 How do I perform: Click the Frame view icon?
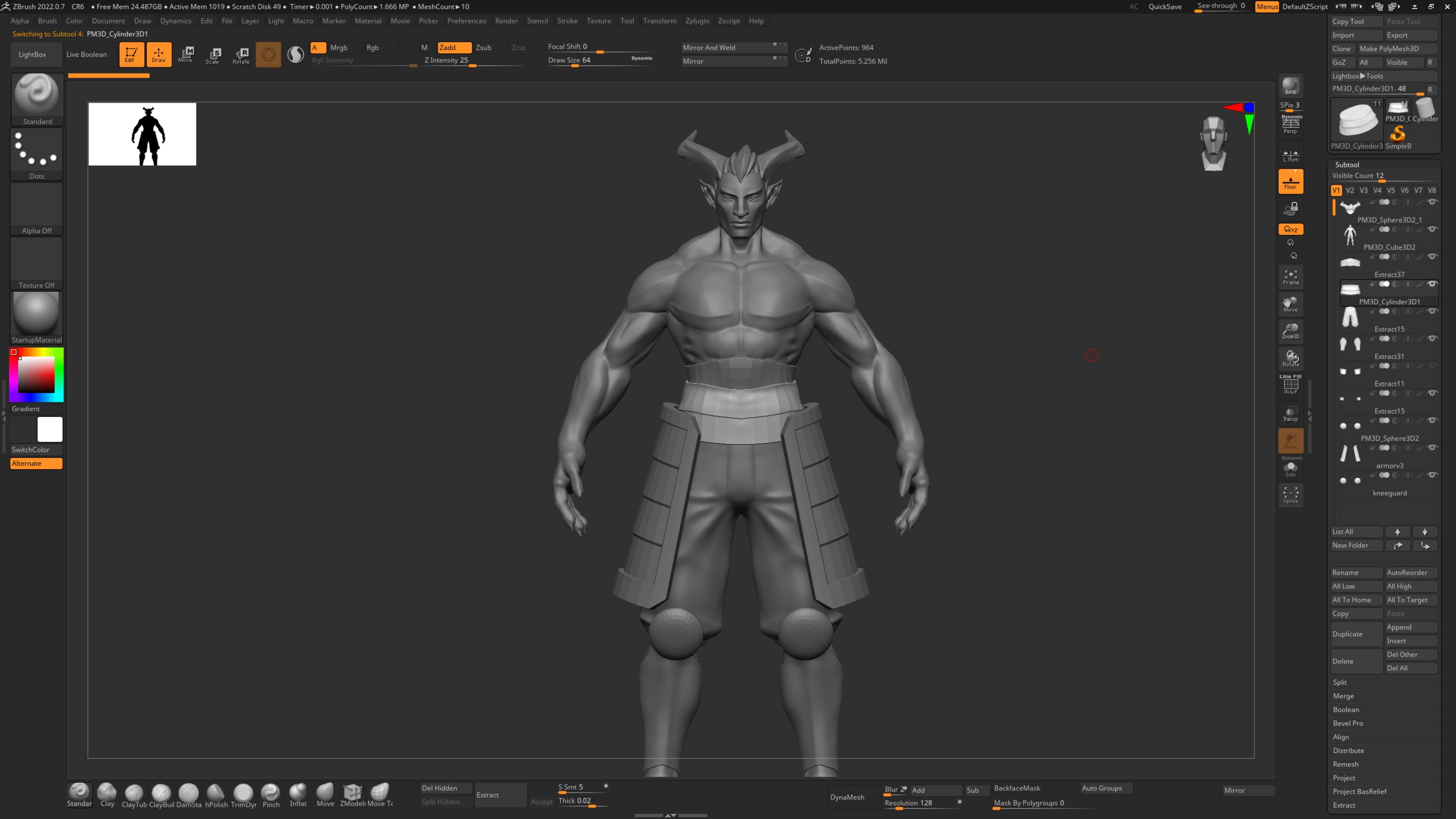(1290, 277)
